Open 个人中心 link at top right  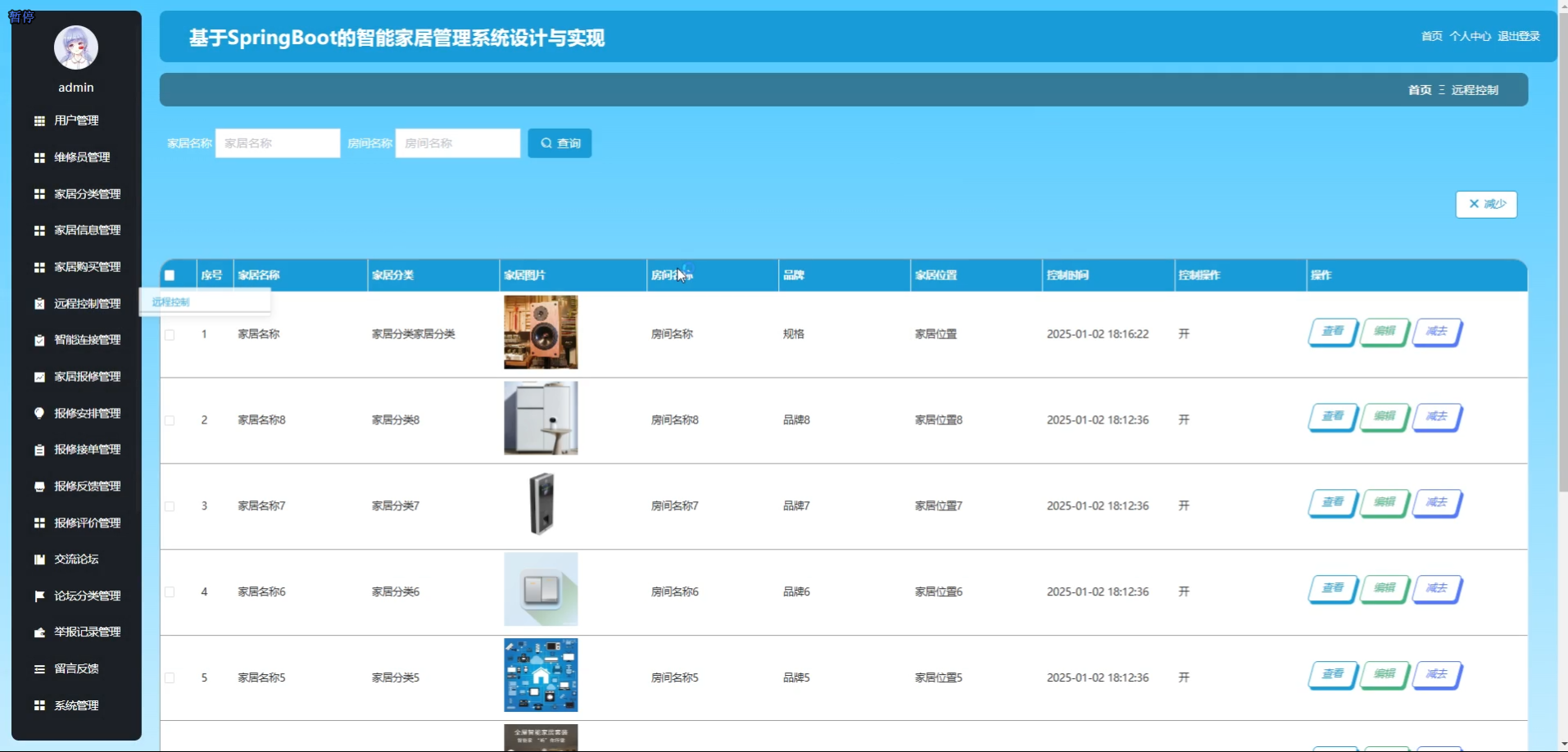click(1471, 36)
